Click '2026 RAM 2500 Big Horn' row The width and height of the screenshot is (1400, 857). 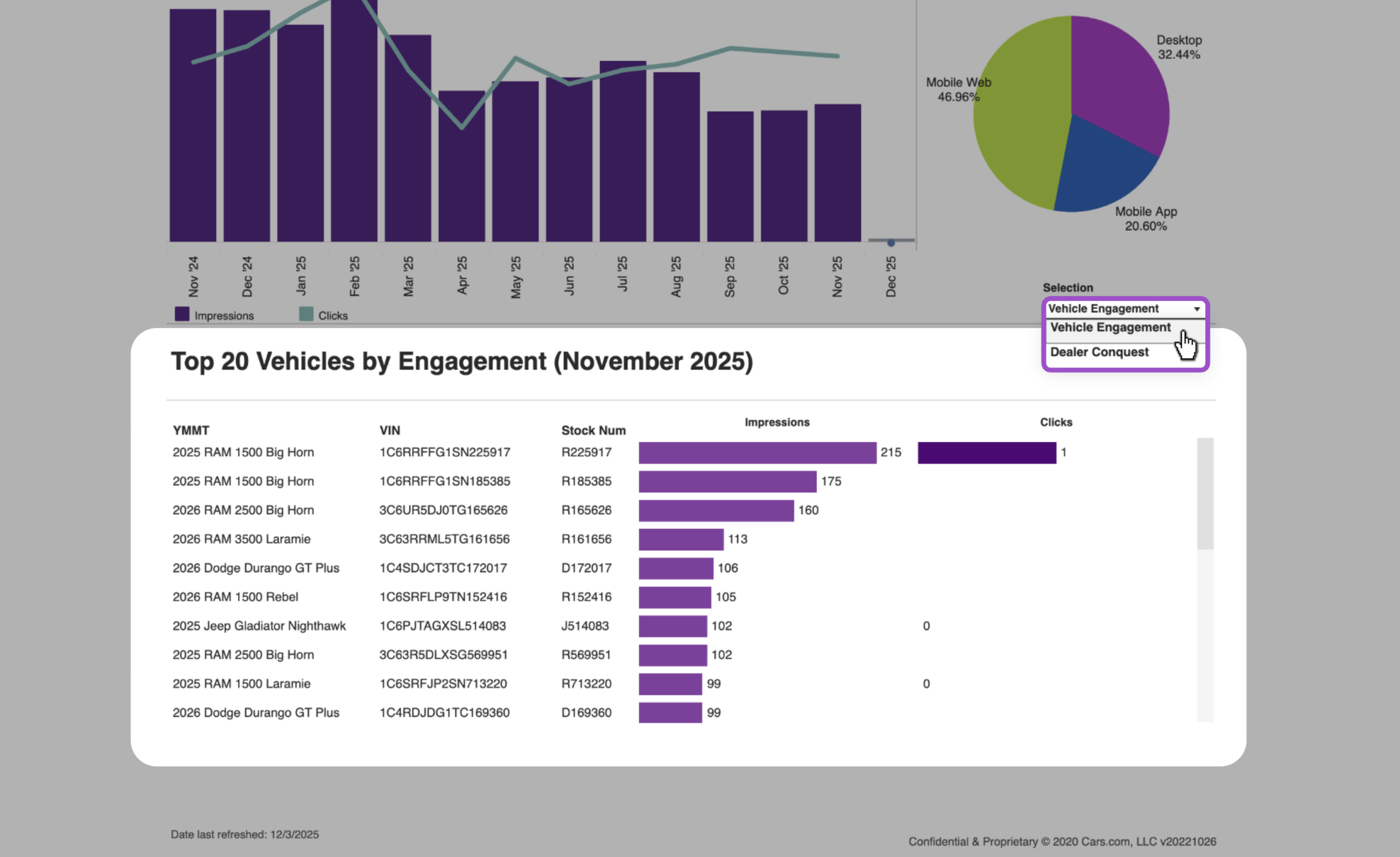point(243,510)
